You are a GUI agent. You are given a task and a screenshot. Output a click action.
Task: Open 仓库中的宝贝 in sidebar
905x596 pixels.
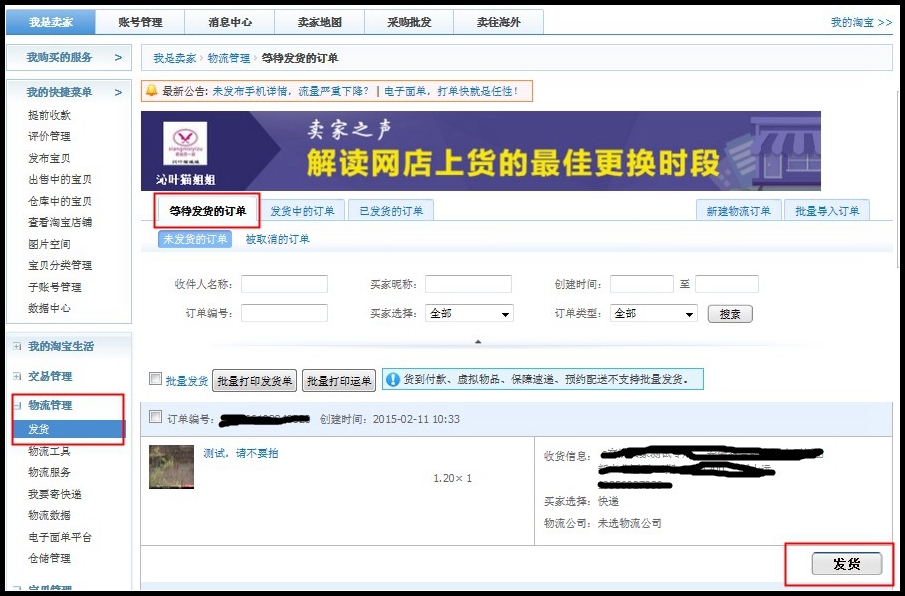click(60, 201)
